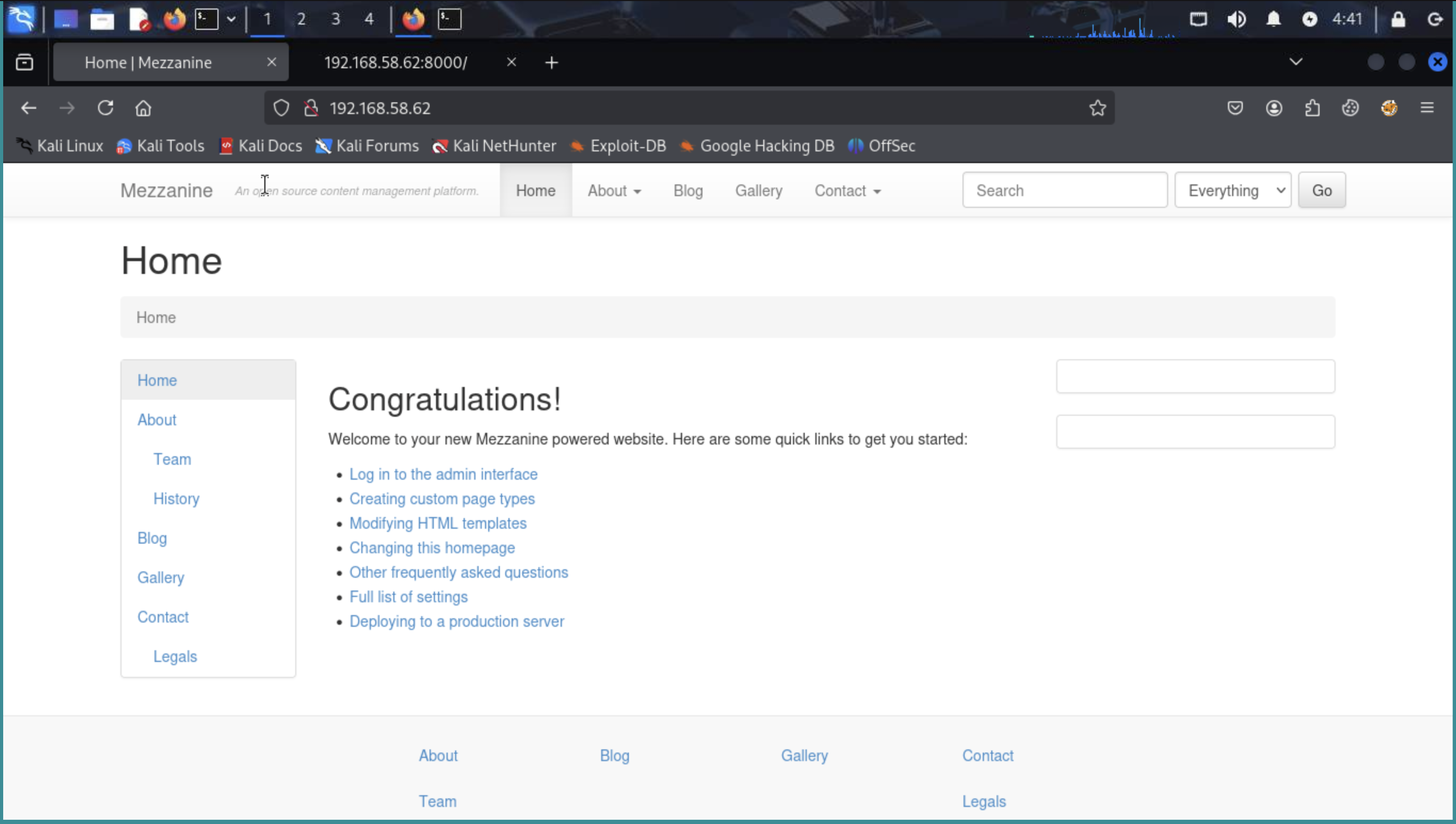The image size is (1456, 824).
Task: Open the Firefox hamburger menu
Action: pos(1427,108)
